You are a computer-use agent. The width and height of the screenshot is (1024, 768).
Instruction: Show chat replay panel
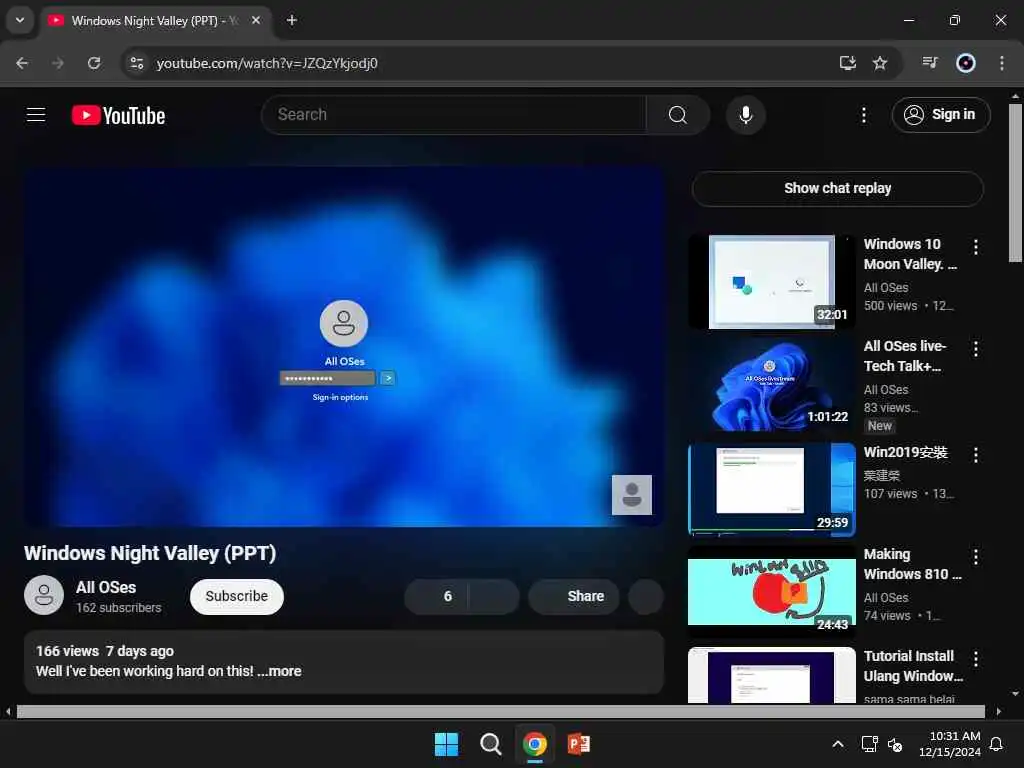click(x=837, y=188)
